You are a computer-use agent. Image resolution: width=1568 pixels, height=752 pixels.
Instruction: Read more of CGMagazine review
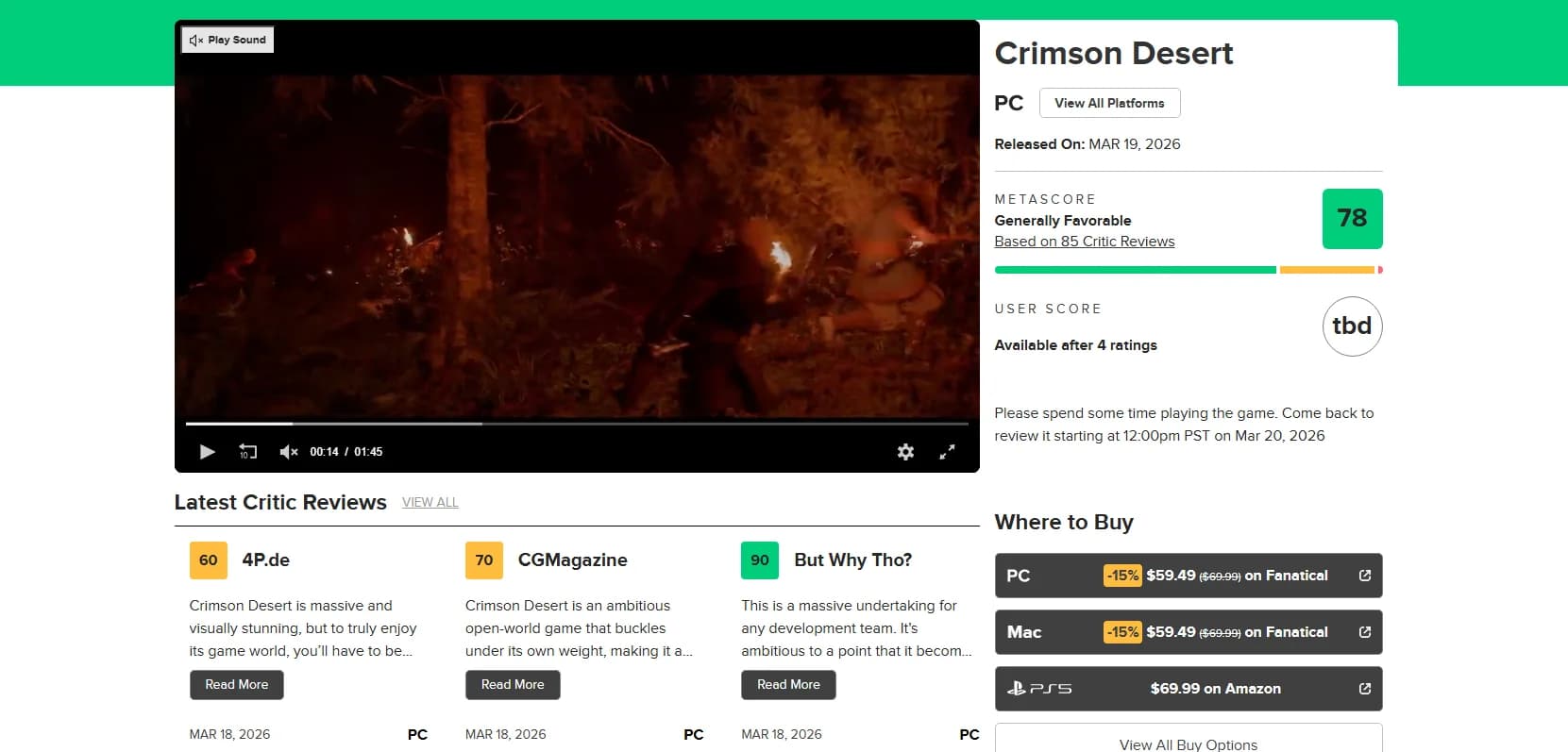click(x=513, y=685)
